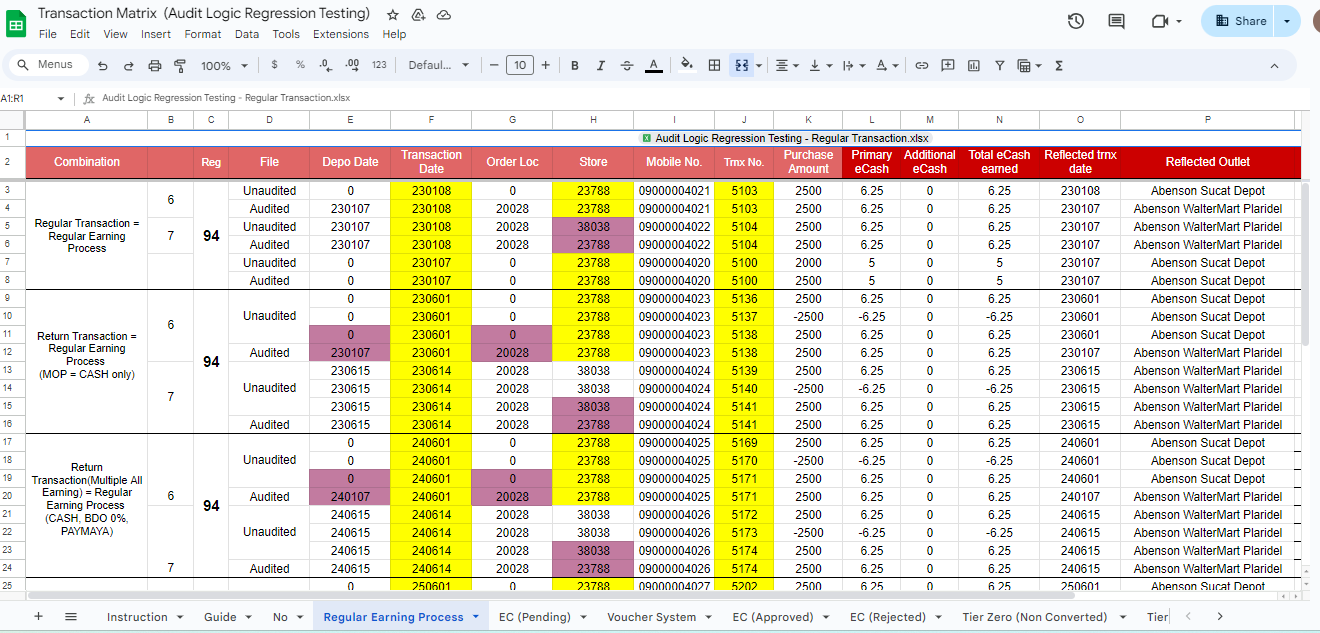The width and height of the screenshot is (1320, 633).
Task: Click the move to folder icon
Action: click(x=419, y=15)
